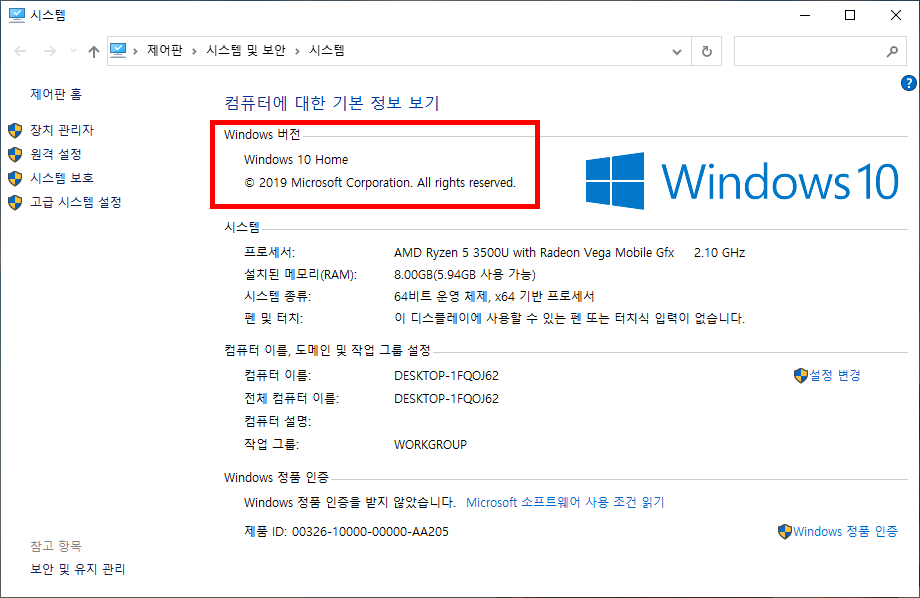
Task: Open the address bar history dropdown
Action: (x=677, y=52)
